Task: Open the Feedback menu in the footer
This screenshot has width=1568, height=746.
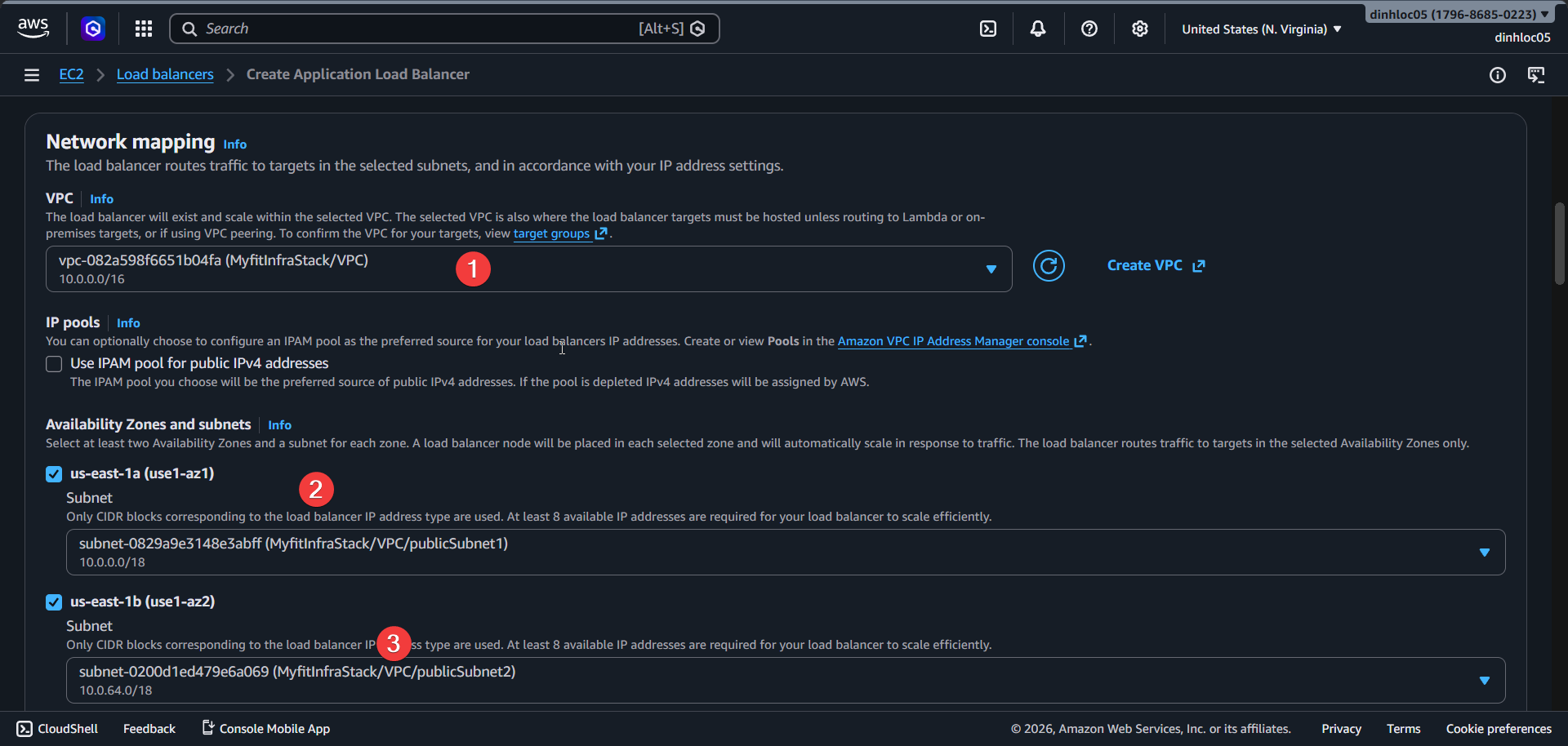Action: pos(149,728)
